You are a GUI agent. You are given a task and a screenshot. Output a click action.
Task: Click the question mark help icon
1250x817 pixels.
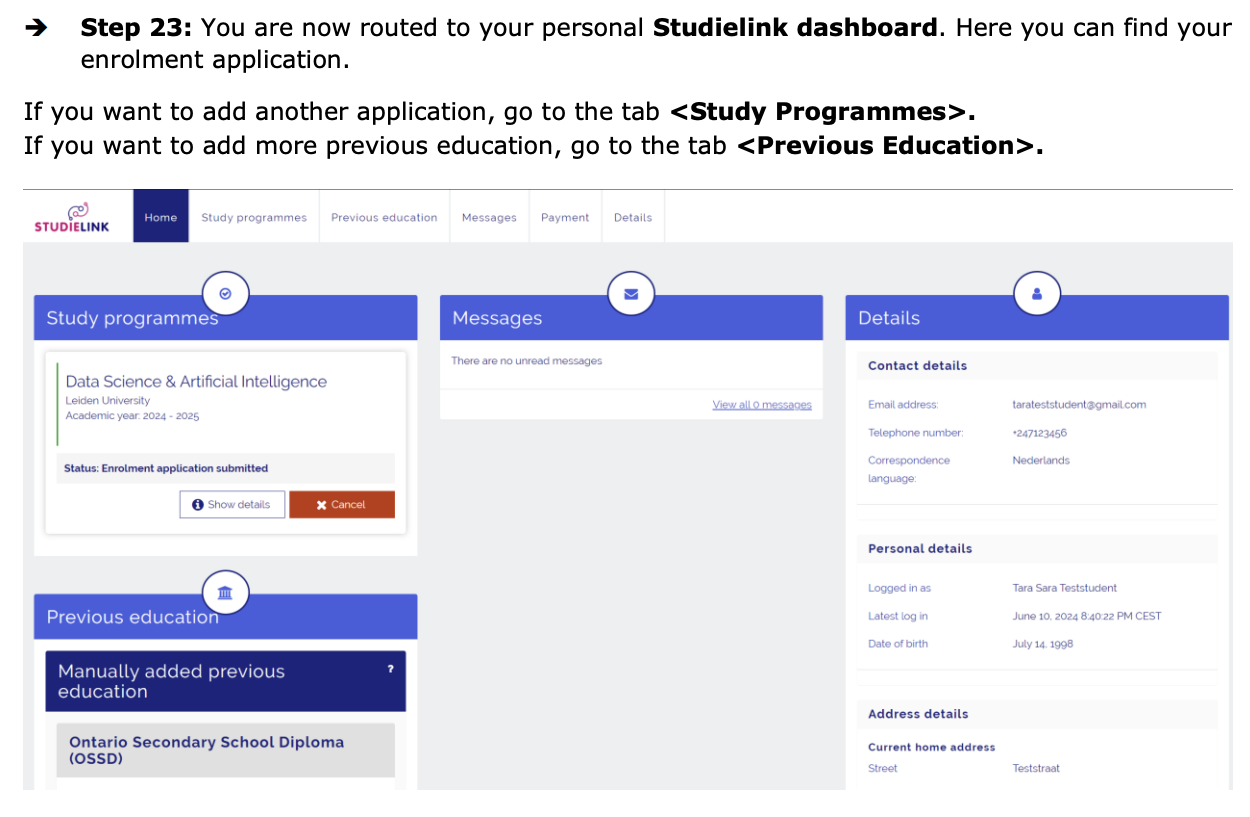(390, 669)
